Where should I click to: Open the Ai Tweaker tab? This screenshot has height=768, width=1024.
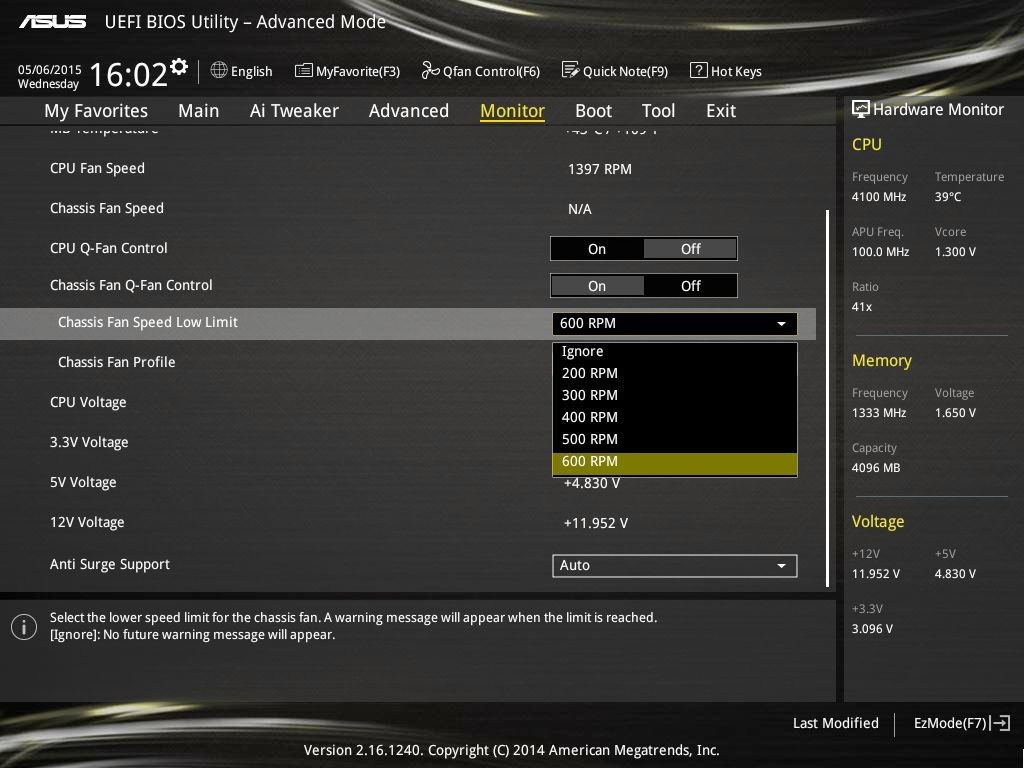click(x=294, y=110)
